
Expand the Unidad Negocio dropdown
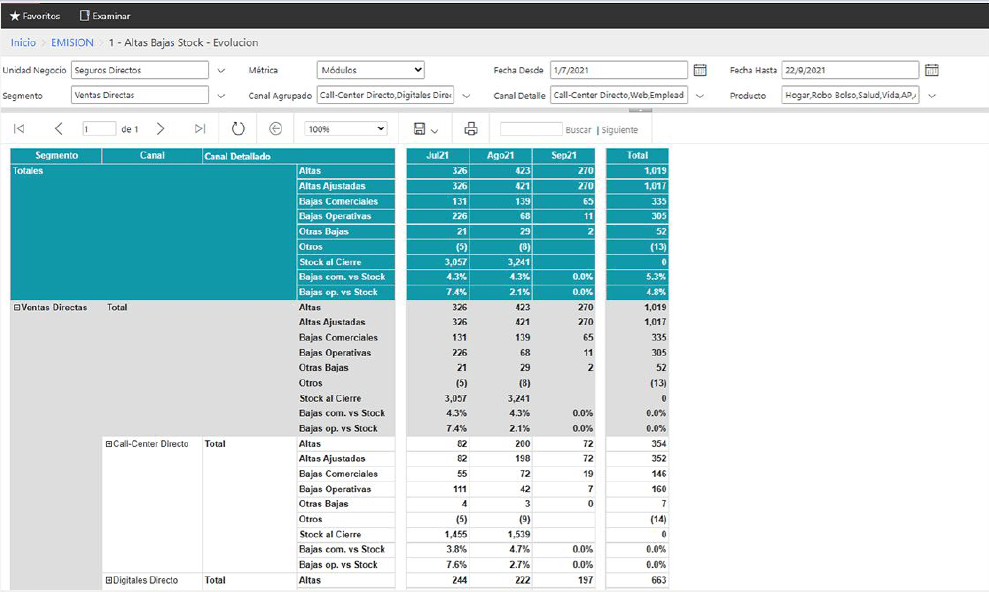[x=220, y=70]
